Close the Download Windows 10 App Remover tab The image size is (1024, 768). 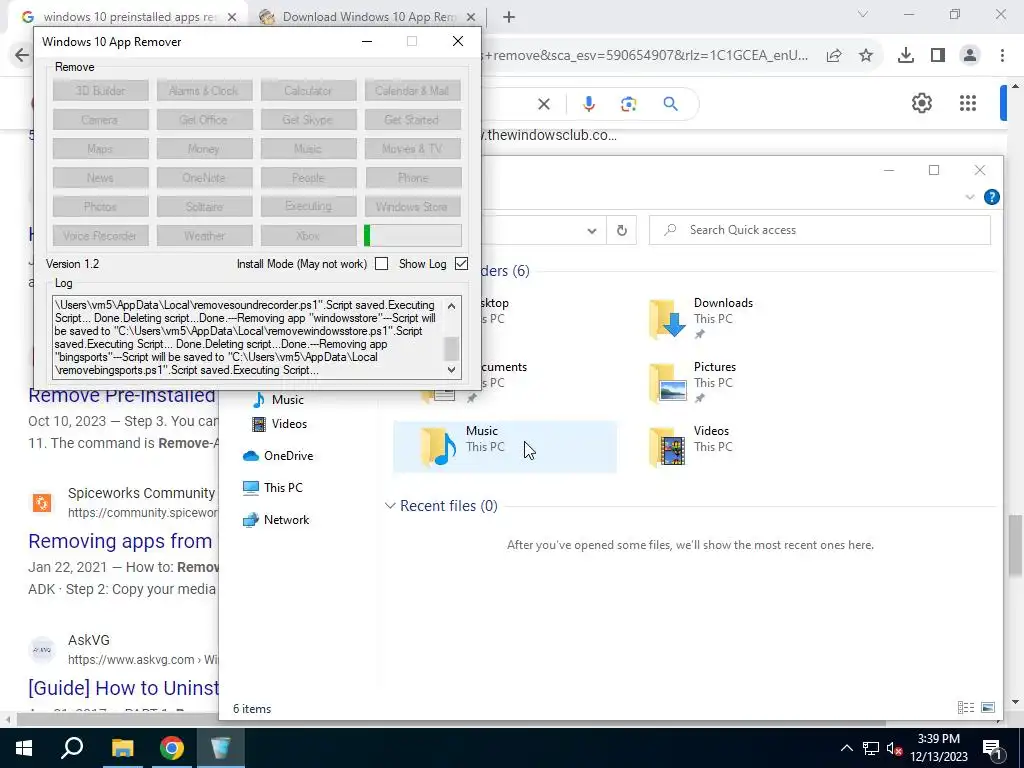coord(470,17)
